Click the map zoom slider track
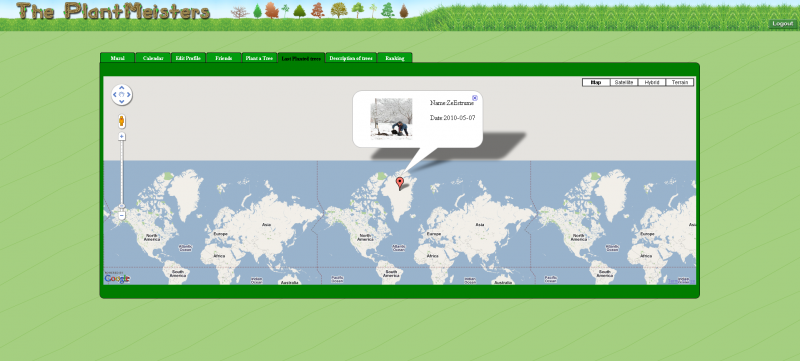Image resolution: width=800 pixels, height=361 pixels. coord(122,176)
